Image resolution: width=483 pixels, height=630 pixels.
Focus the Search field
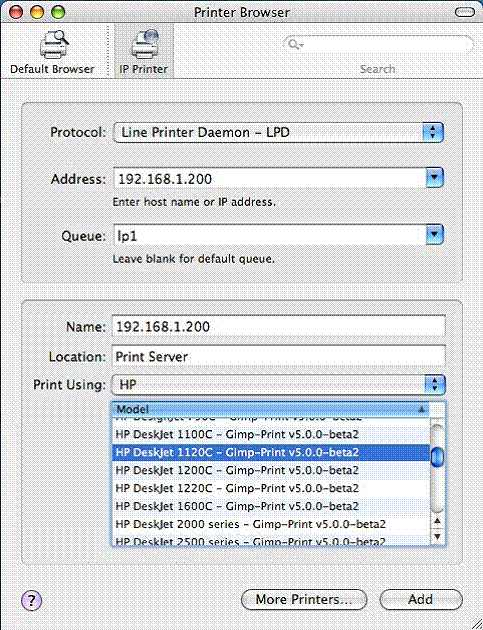point(378,45)
